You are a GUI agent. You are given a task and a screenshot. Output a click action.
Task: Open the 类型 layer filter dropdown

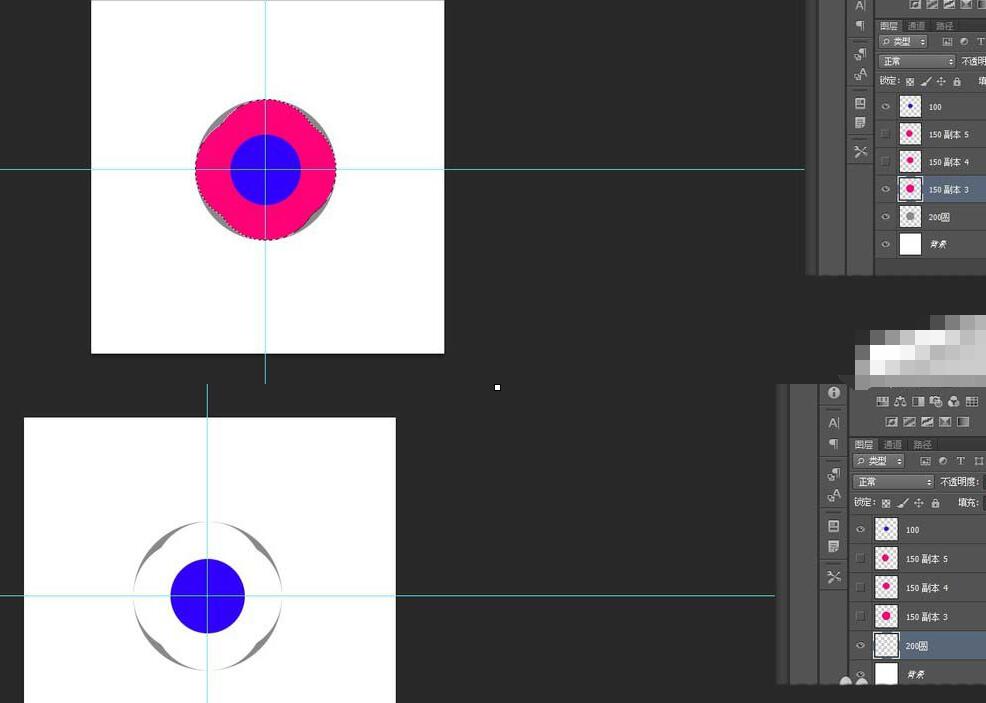880,460
